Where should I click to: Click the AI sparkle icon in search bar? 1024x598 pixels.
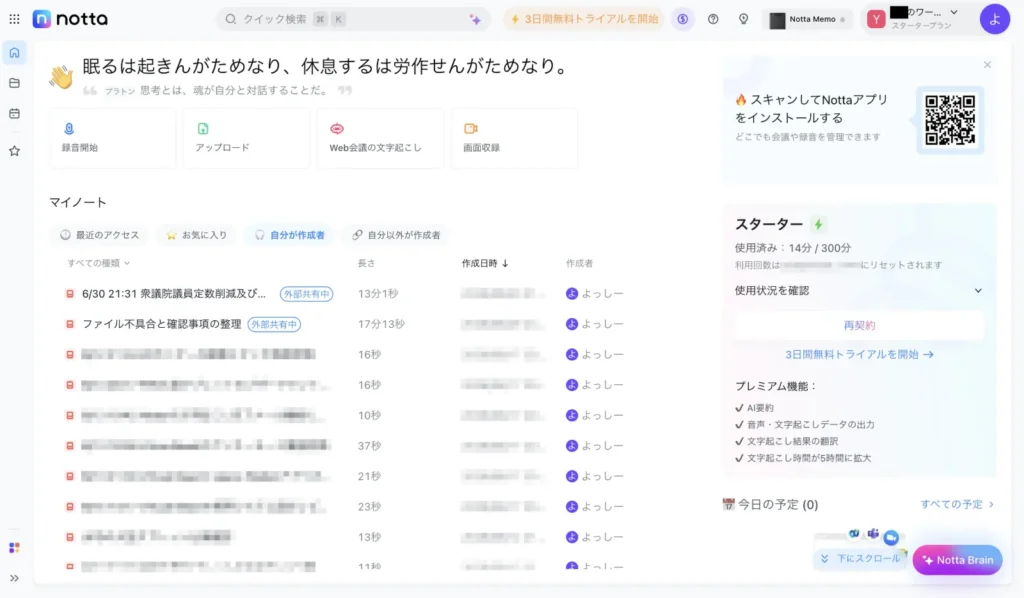475,20
